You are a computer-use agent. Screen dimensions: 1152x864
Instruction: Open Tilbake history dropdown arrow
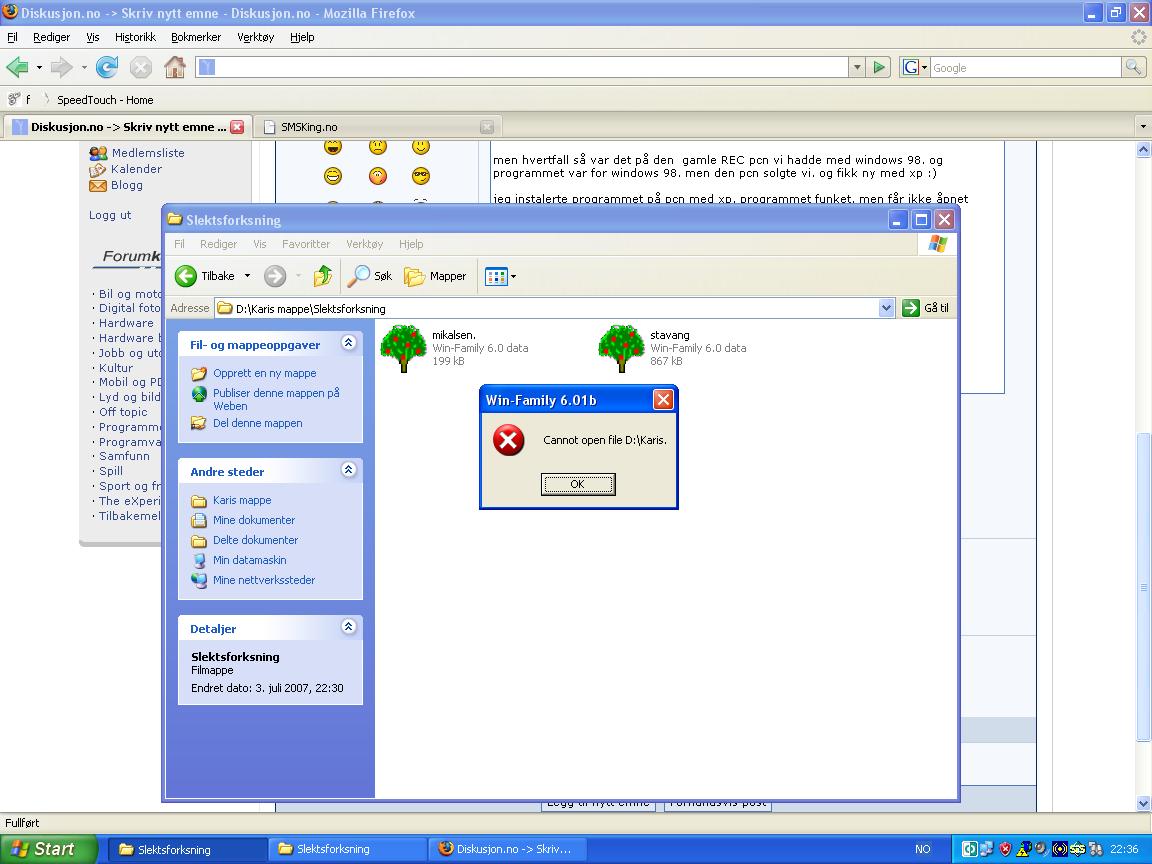(x=248, y=276)
